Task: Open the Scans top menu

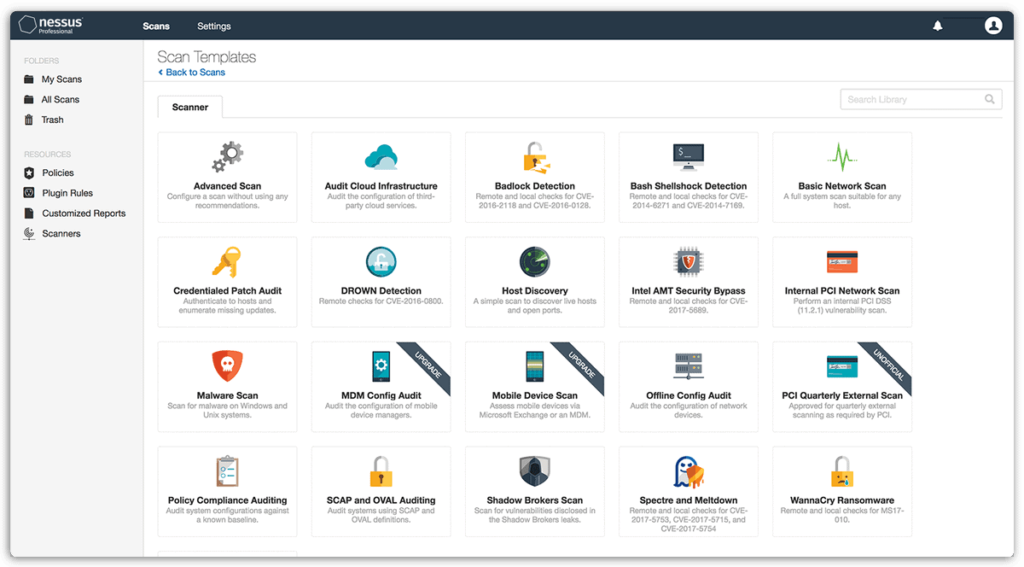Action: (x=156, y=26)
